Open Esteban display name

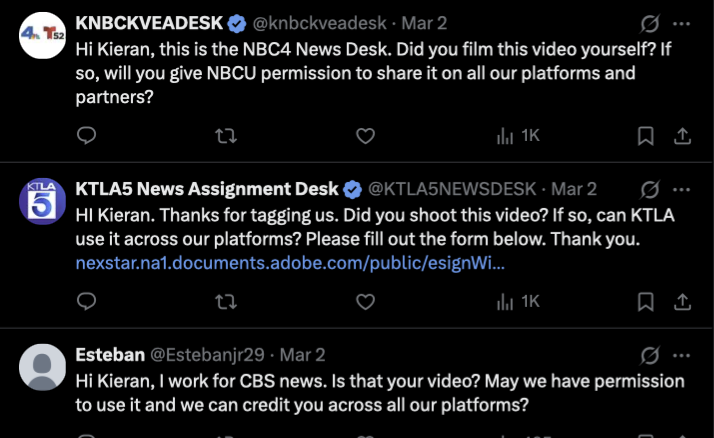click(110, 354)
